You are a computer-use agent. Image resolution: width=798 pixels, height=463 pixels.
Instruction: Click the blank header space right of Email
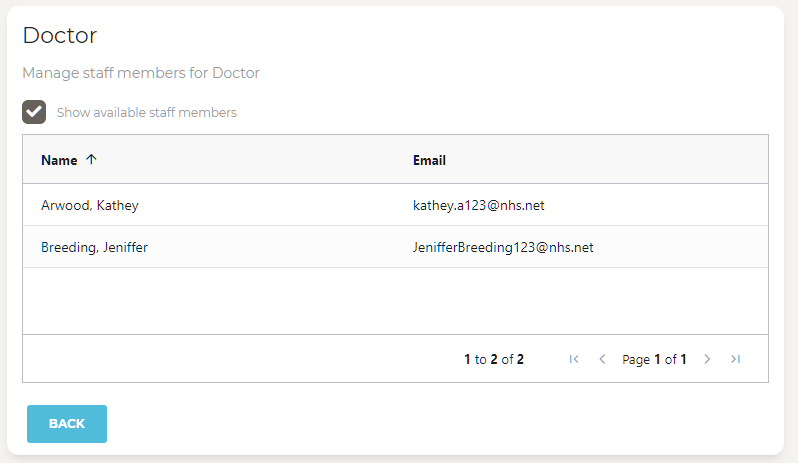[620, 160]
